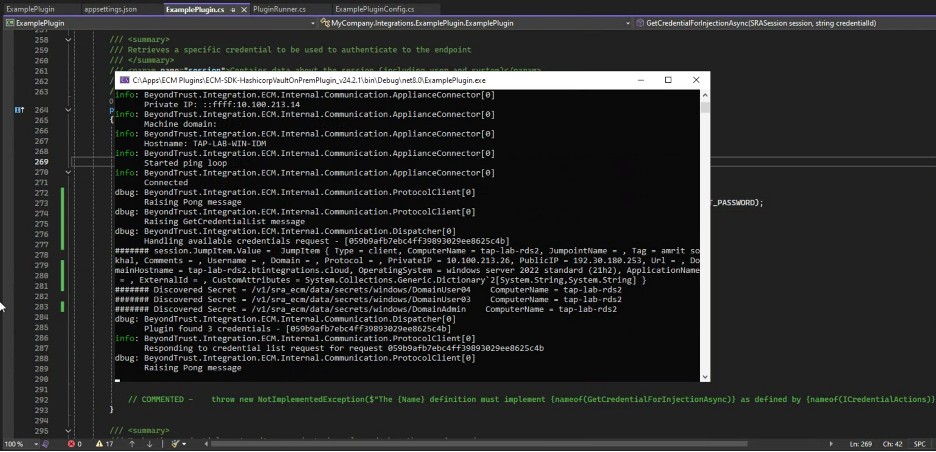
Task: Click the Discovered Secret DomainUser04 line
Action: (x=368, y=290)
